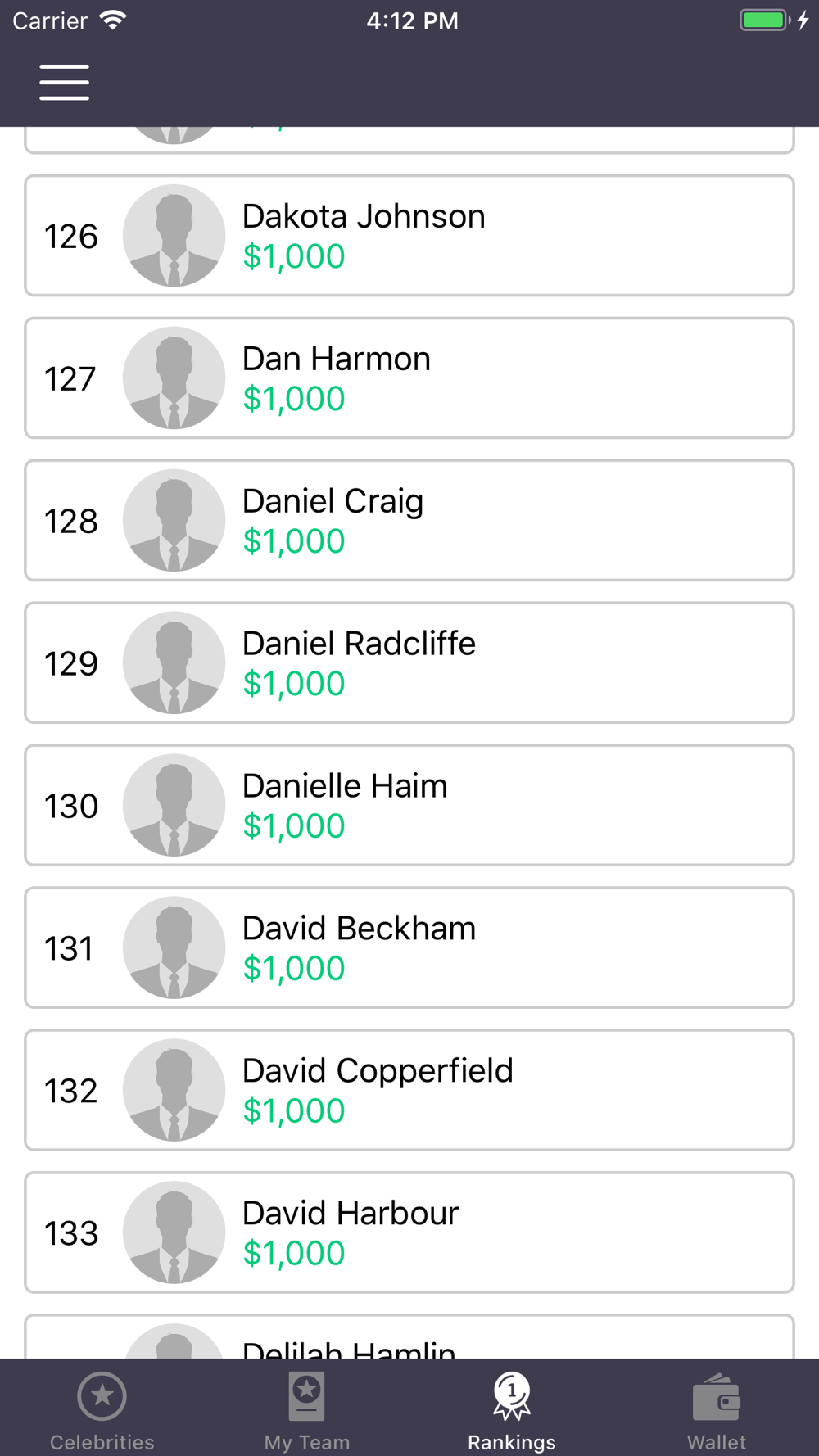Click rank number 128

71,522
